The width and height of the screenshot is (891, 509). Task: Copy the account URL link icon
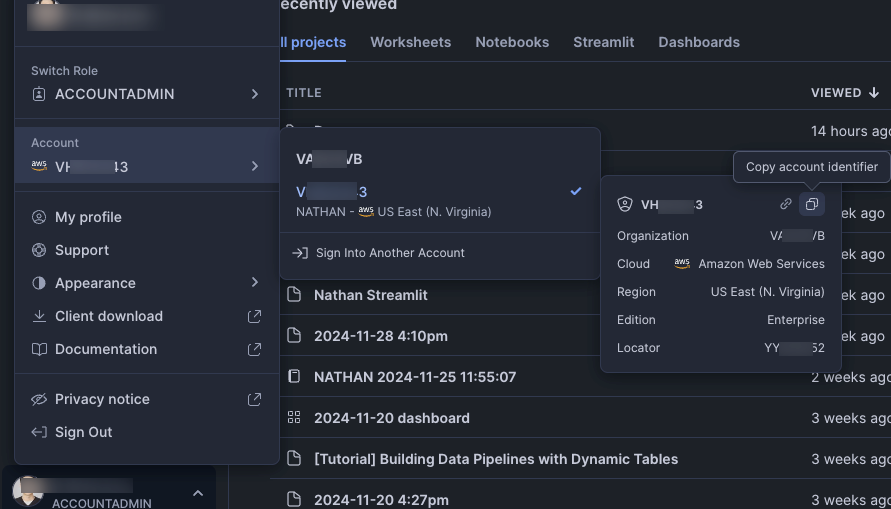(x=785, y=204)
